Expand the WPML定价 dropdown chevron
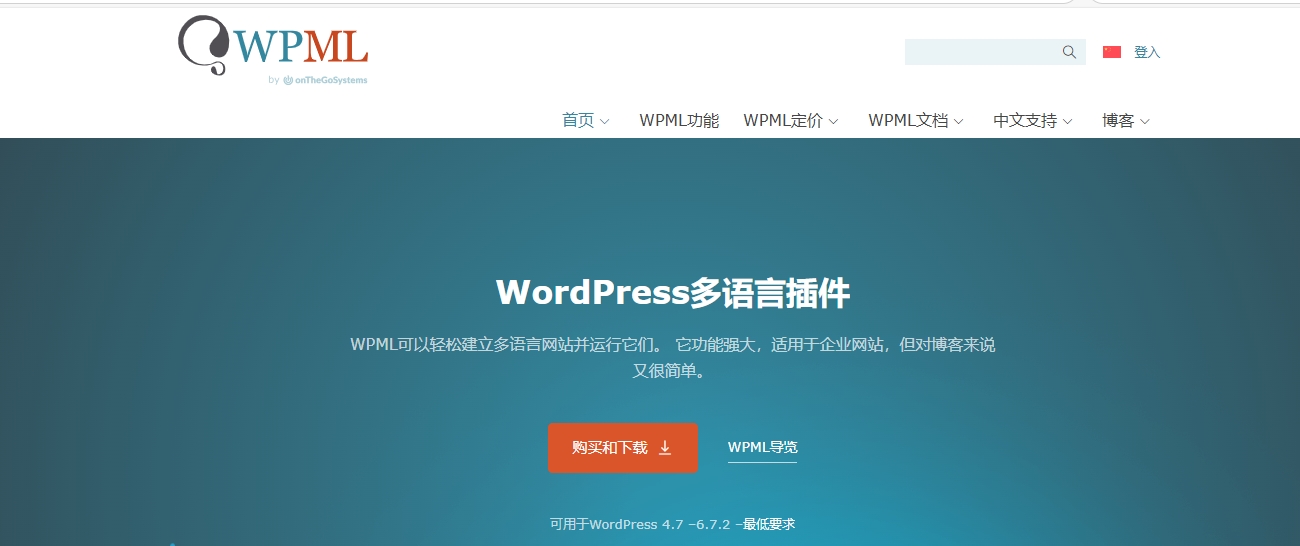Viewport: 1300px width, 546px height. (x=834, y=122)
